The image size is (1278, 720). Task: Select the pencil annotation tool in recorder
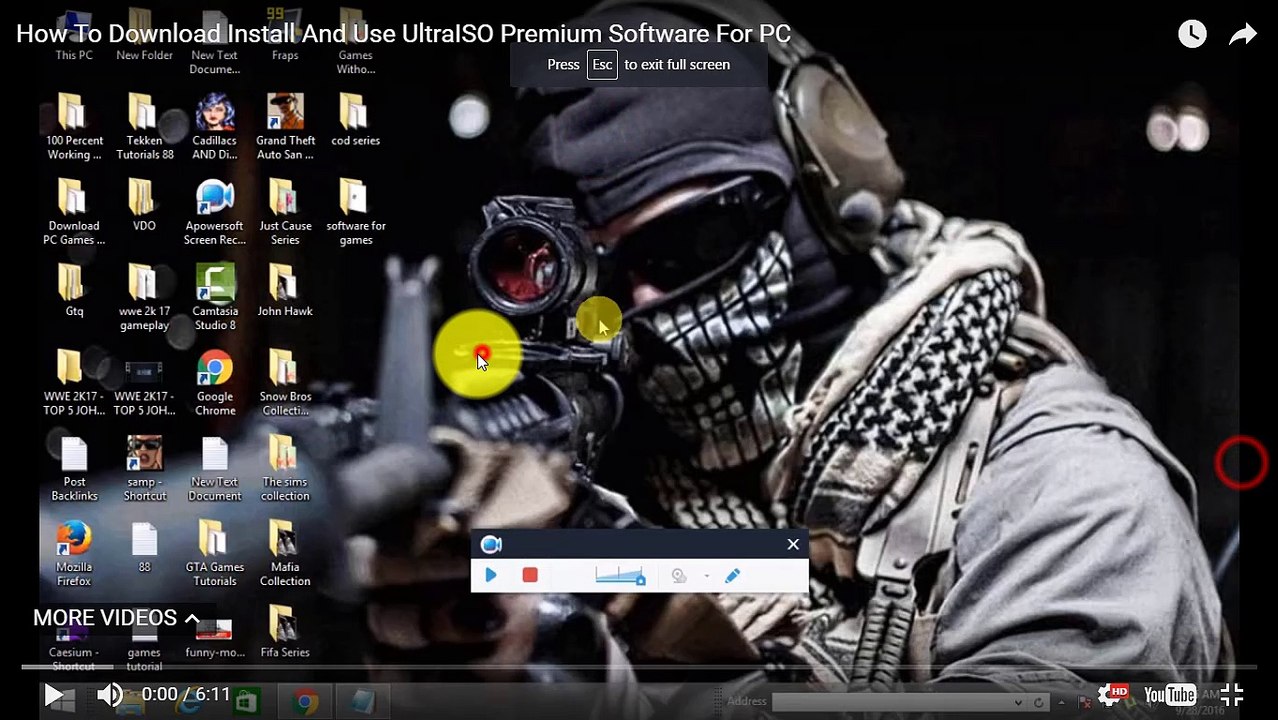(x=732, y=575)
